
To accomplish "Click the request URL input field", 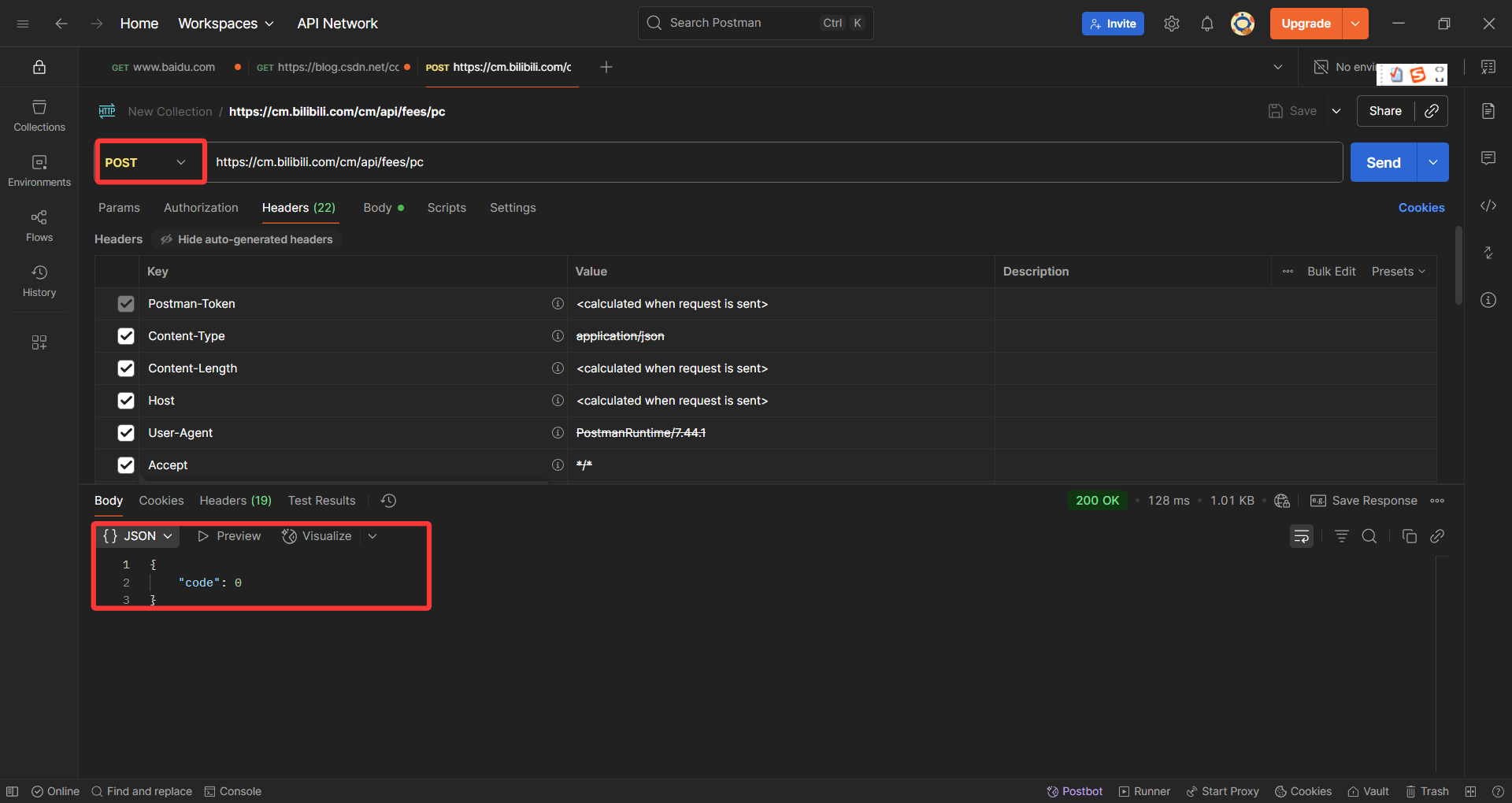I will tap(775, 162).
